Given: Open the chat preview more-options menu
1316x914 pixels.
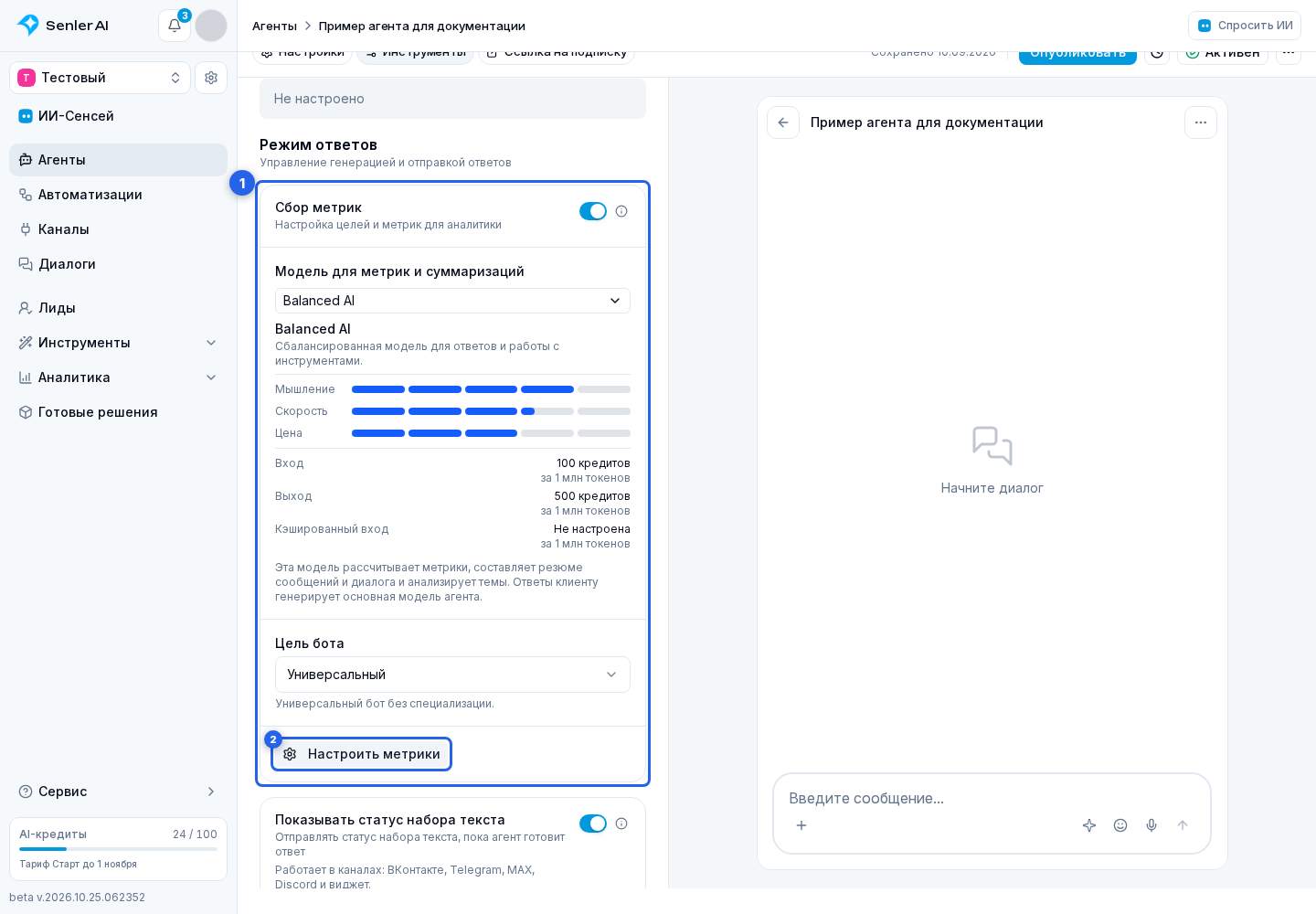Looking at the screenshot, I should (x=1201, y=122).
